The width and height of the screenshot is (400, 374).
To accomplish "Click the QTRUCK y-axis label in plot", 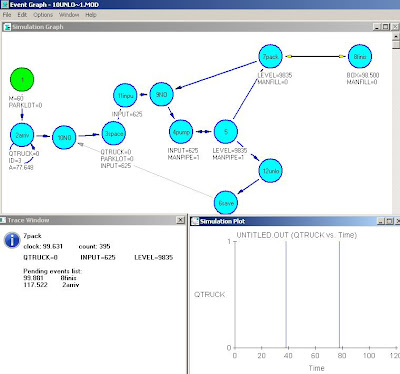I will pos(210,294).
